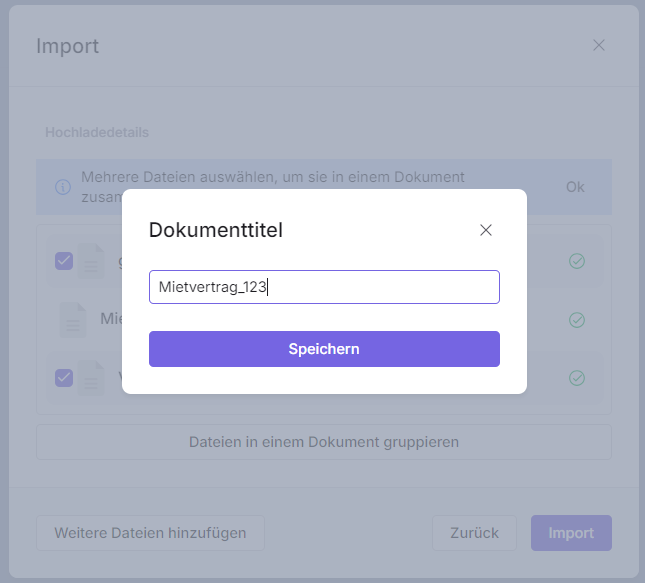654x583 pixels.
Task: Click the info icon in the blue banner
Action: click(63, 187)
